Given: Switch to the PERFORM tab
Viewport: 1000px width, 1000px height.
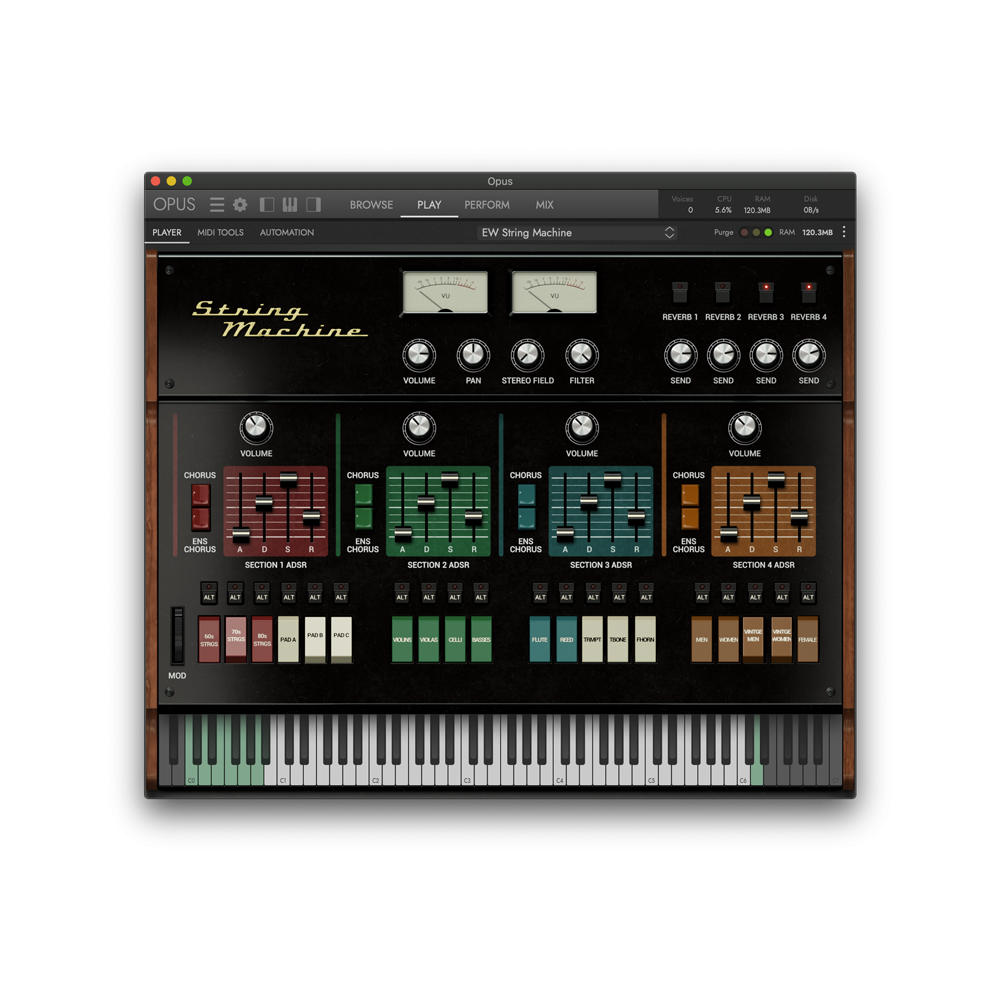Looking at the screenshot, I should click(487, 205).
